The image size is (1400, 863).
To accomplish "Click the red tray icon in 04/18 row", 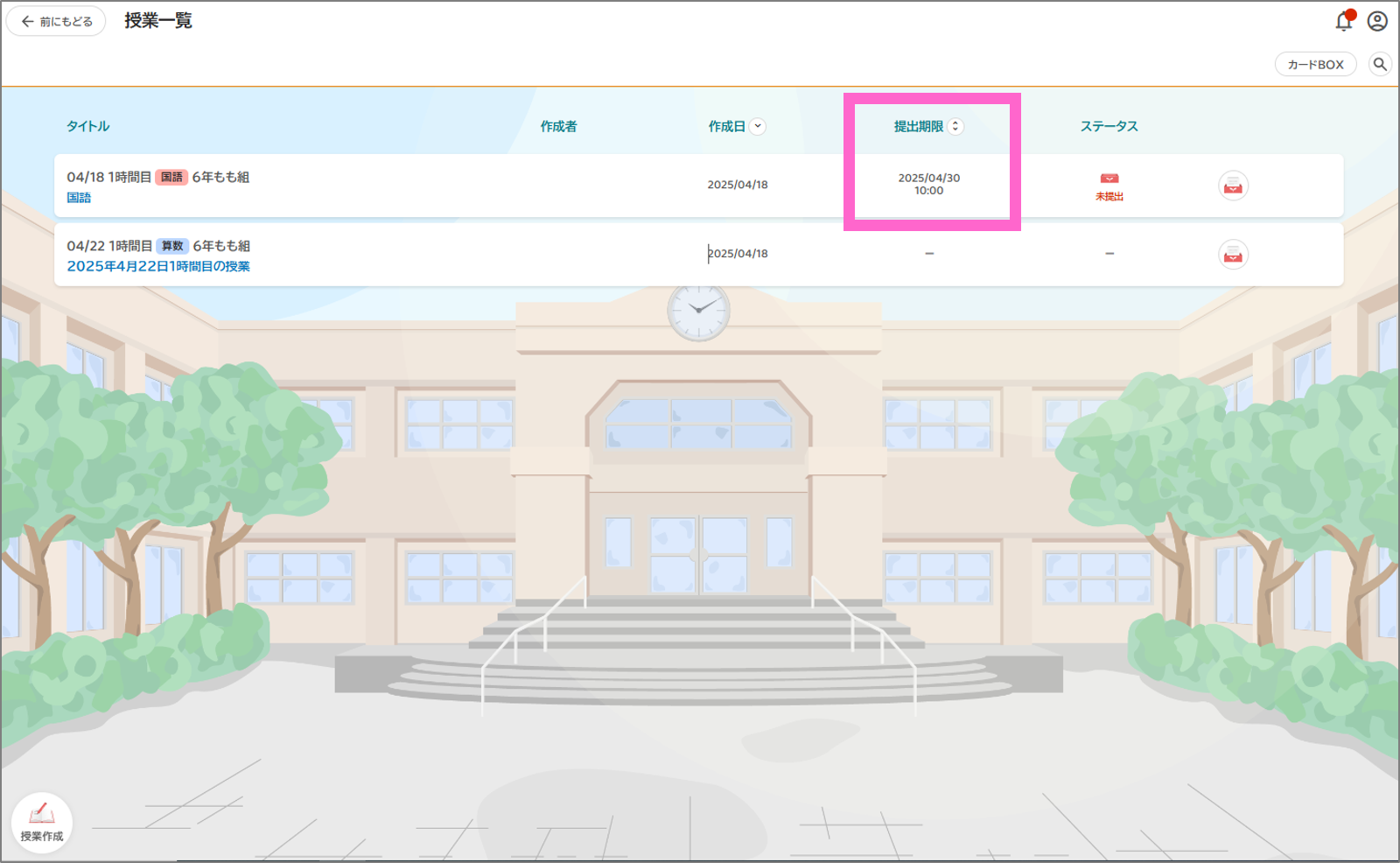I will click(x=1233, y=186).
